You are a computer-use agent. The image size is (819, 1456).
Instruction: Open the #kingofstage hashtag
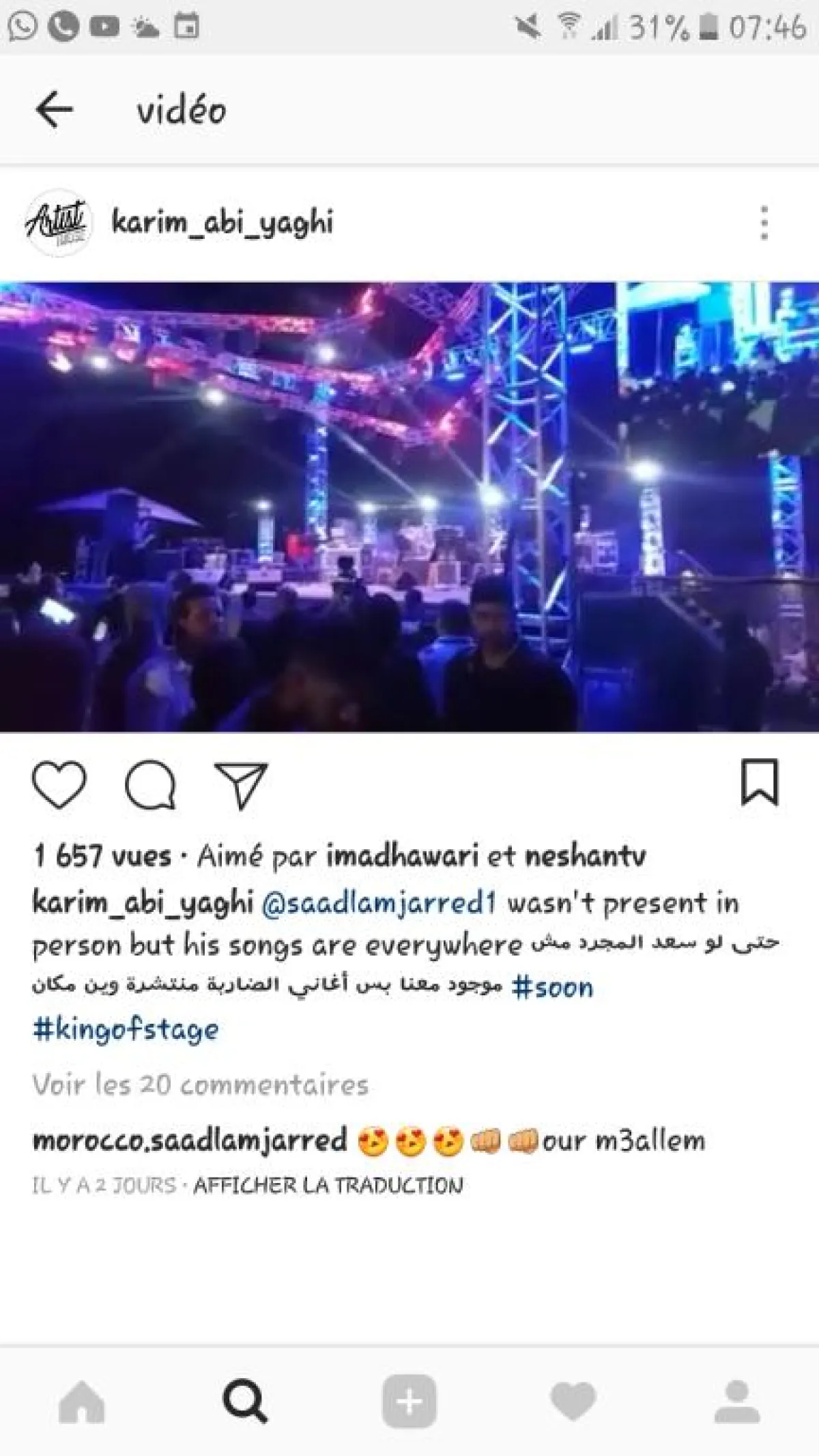(126, 1030)
